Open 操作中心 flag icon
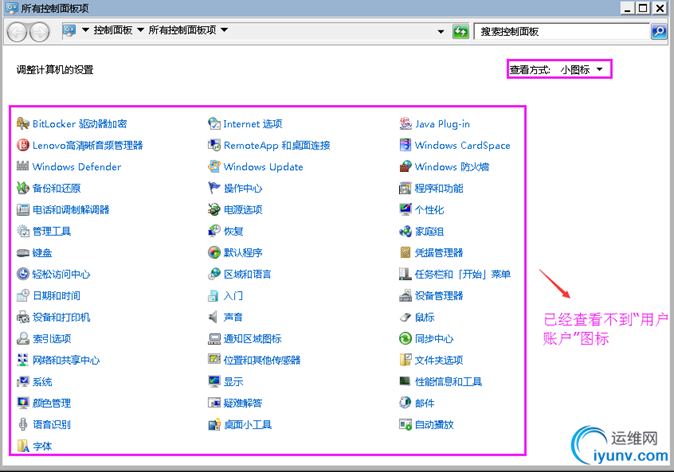This screenshot has height=472, width=674. 214,188
